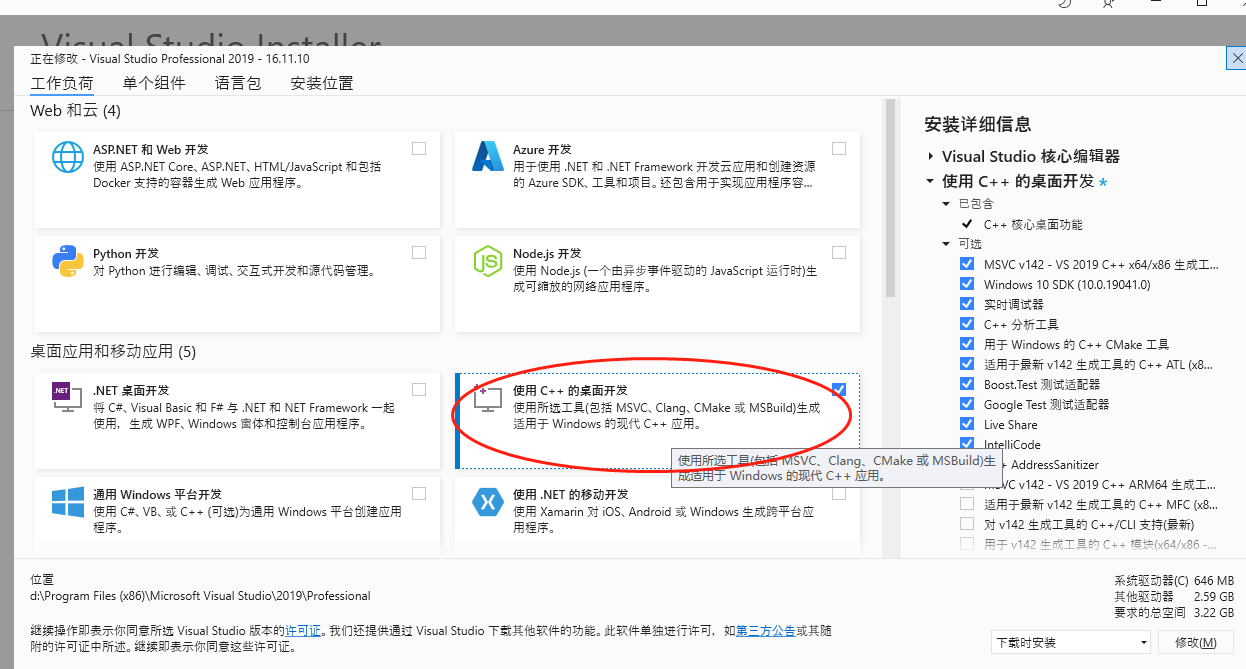Collapse 使用 C++ 的桌面开发 in installation details
Viewport: 1246px width, 669px height.
[929, 181]
